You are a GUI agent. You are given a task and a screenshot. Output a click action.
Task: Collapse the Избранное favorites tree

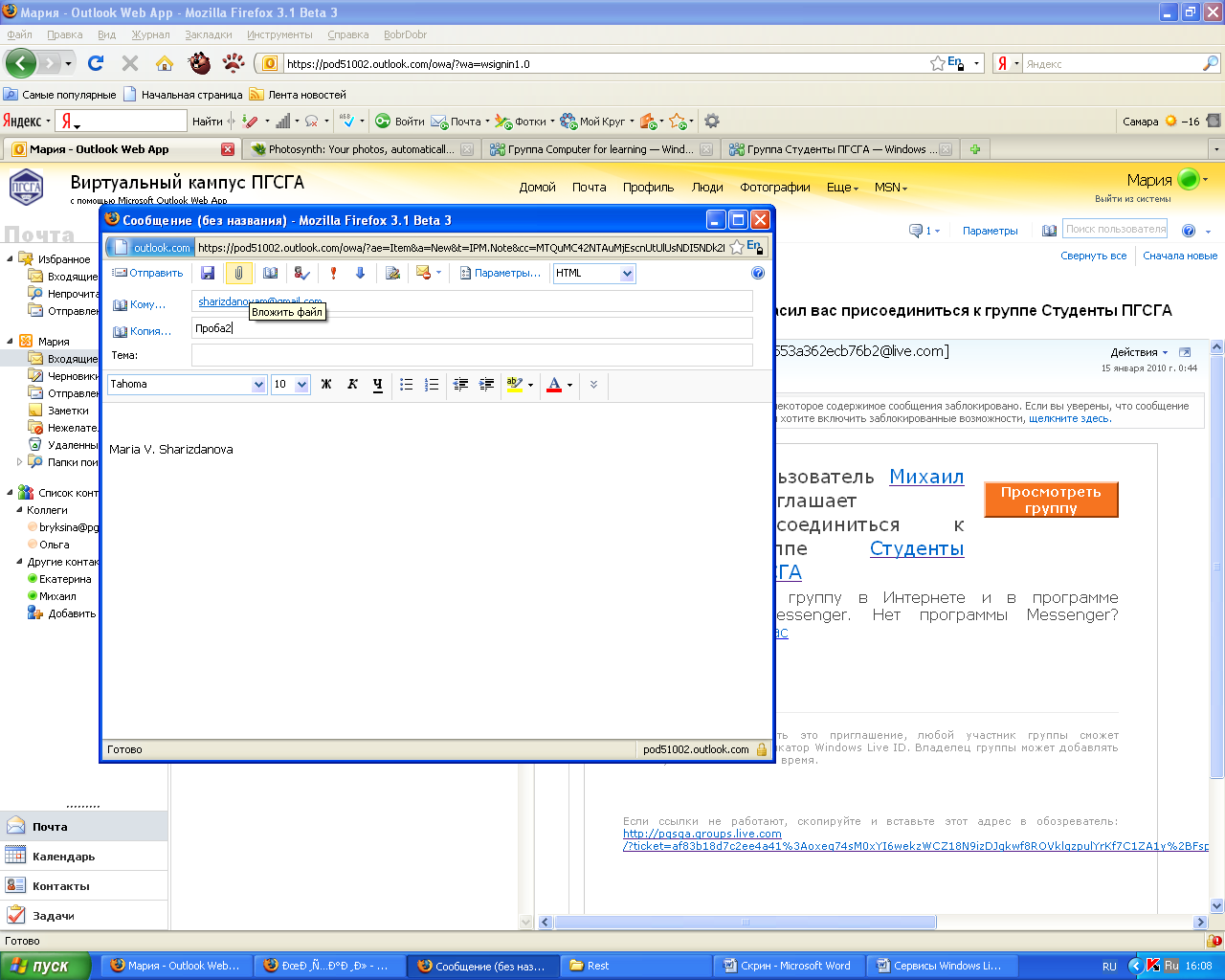click(11, 258)
